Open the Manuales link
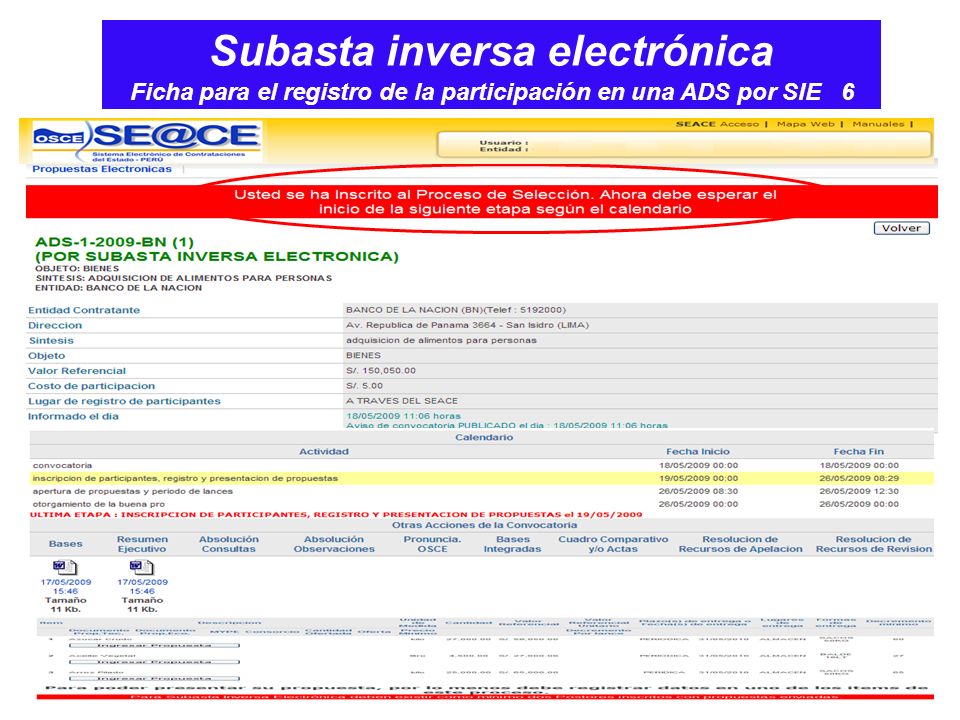This screenshot has height=720, width=960. click(878, 124)
